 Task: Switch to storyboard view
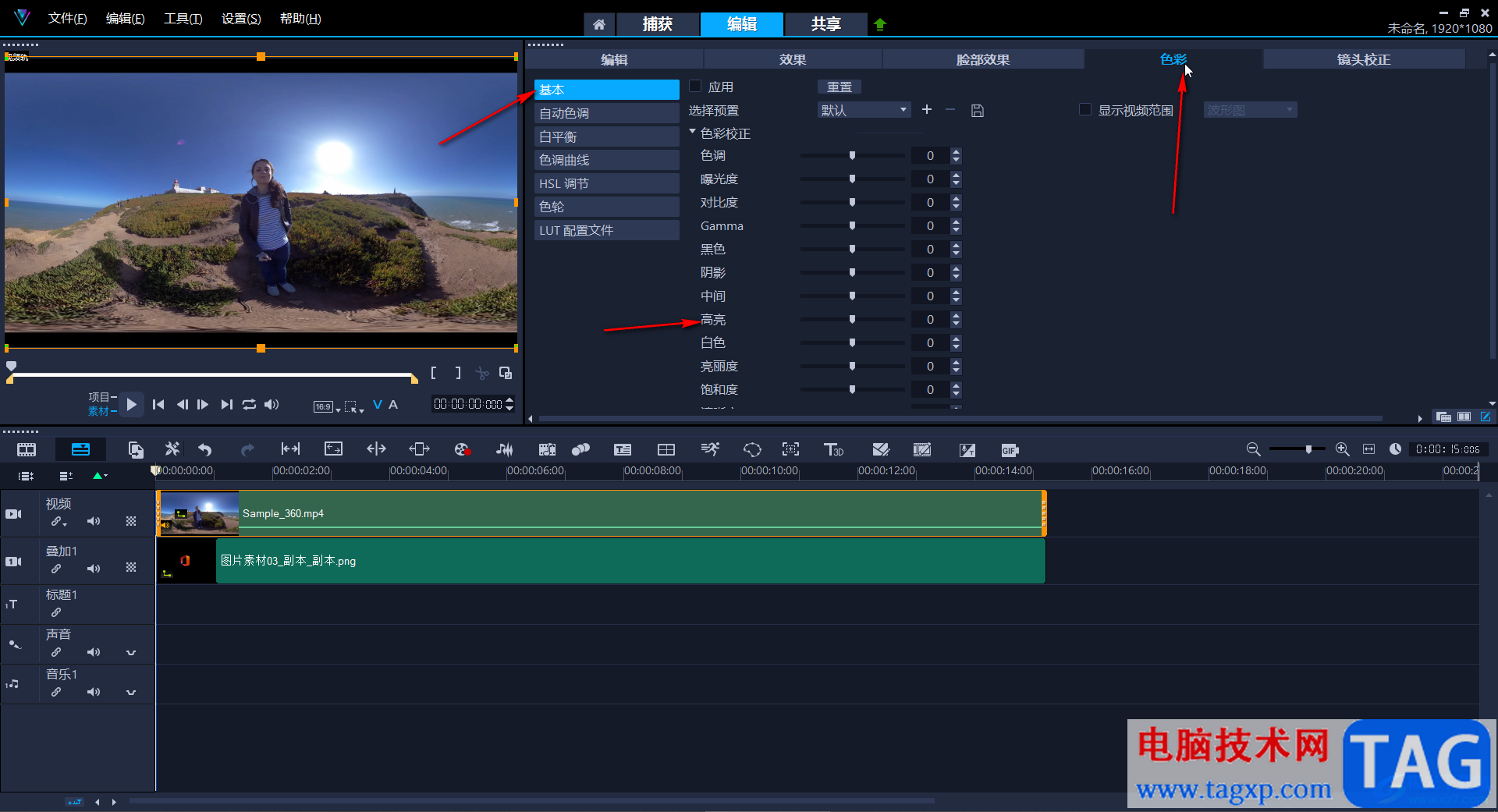coord(27,449)
